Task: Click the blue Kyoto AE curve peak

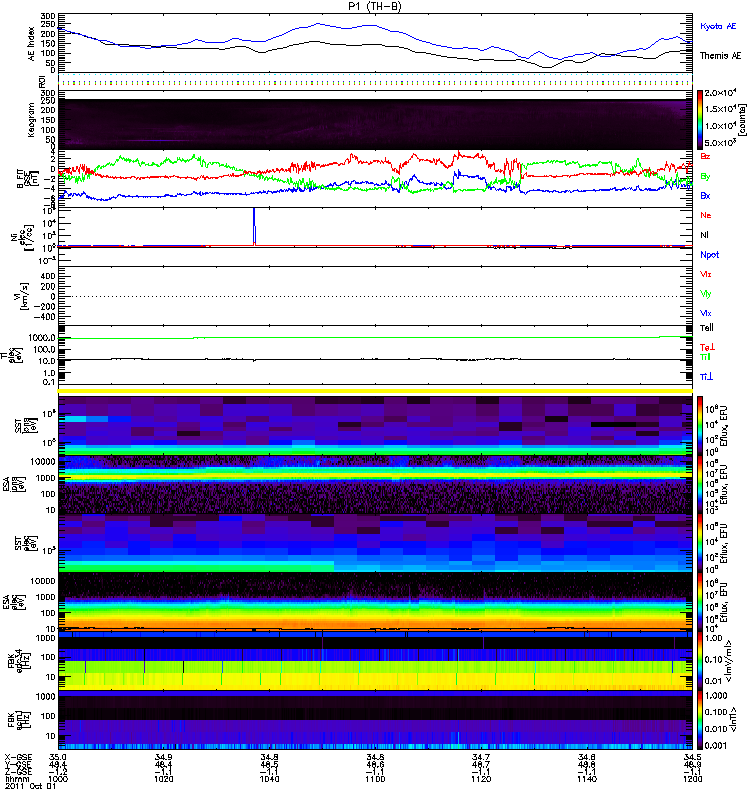Action: 318,23
